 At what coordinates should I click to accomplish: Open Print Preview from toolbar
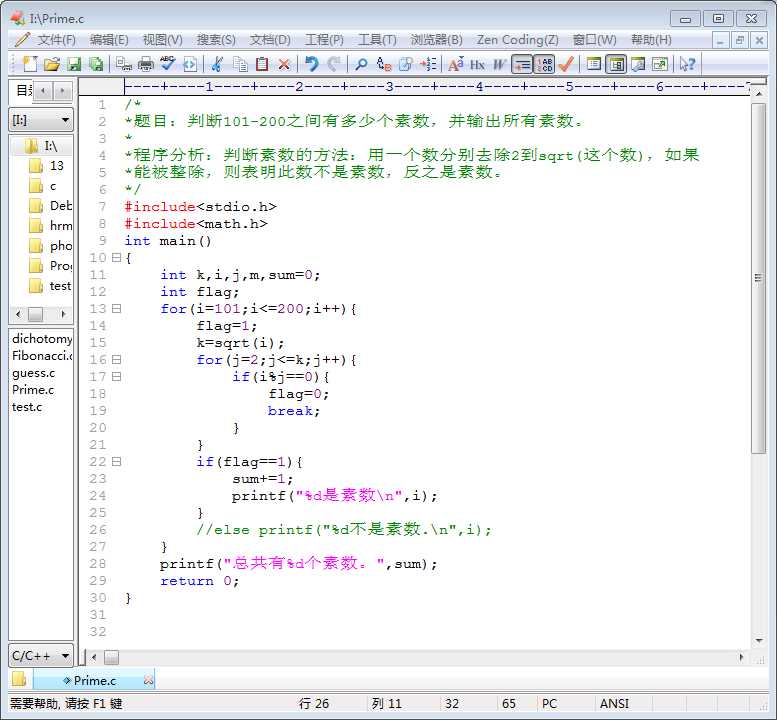(123, 64)
